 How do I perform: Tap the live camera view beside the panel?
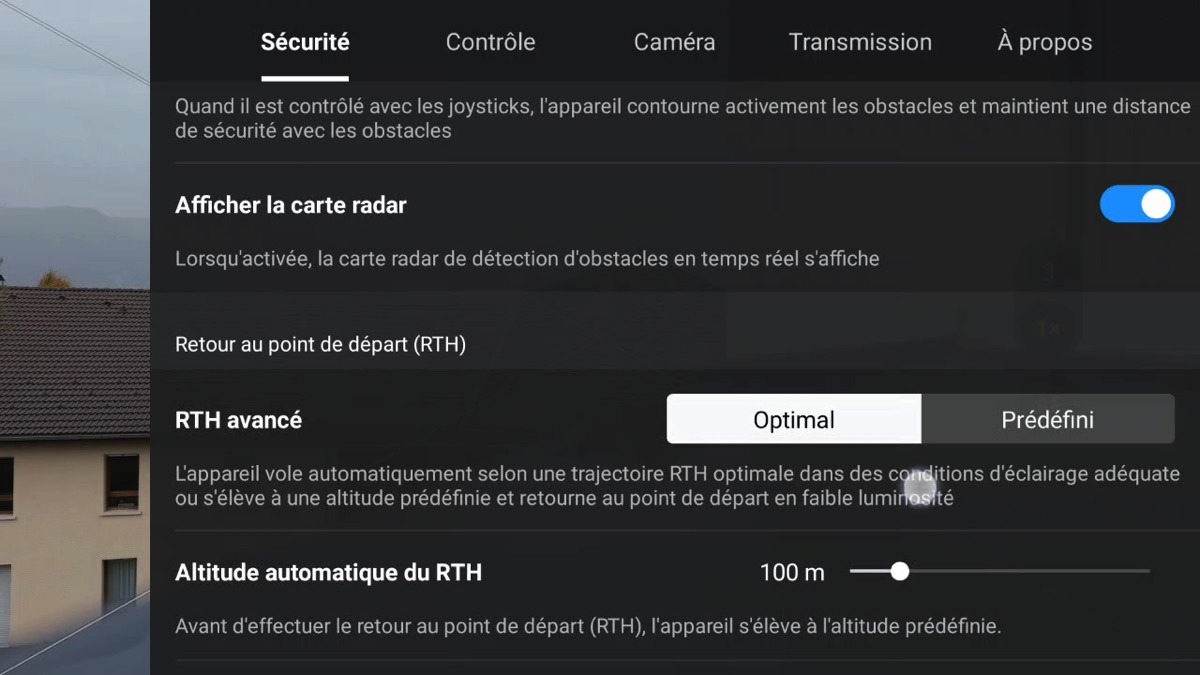(75, 337)
